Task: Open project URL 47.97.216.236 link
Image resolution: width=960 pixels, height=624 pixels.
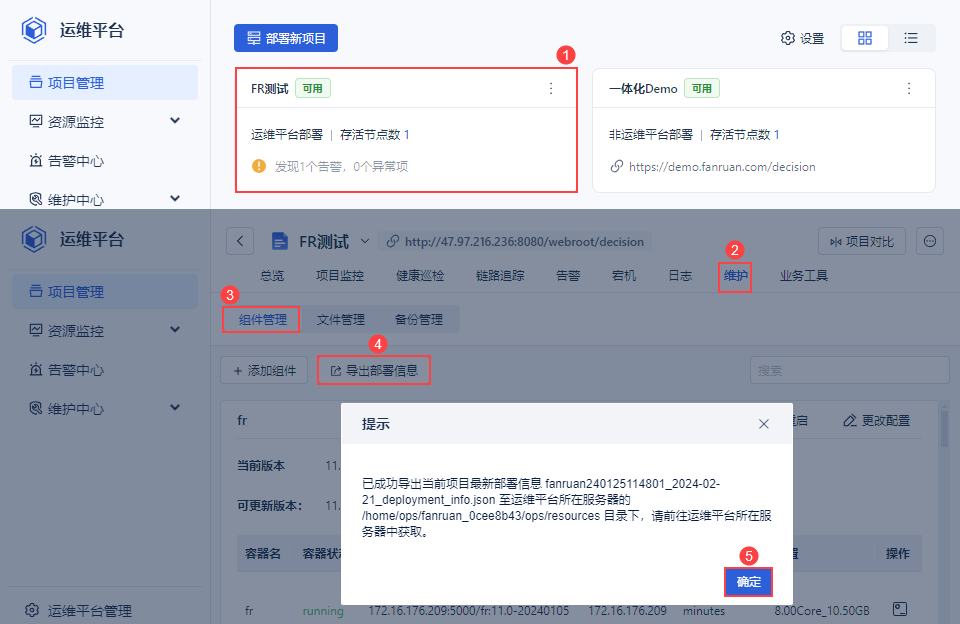Action: (524, 242)
